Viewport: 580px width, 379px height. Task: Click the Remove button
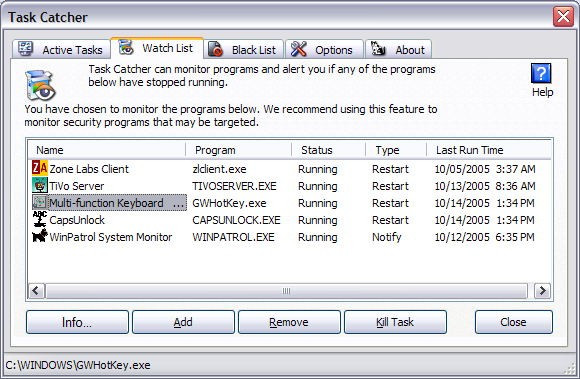(289, 322)
